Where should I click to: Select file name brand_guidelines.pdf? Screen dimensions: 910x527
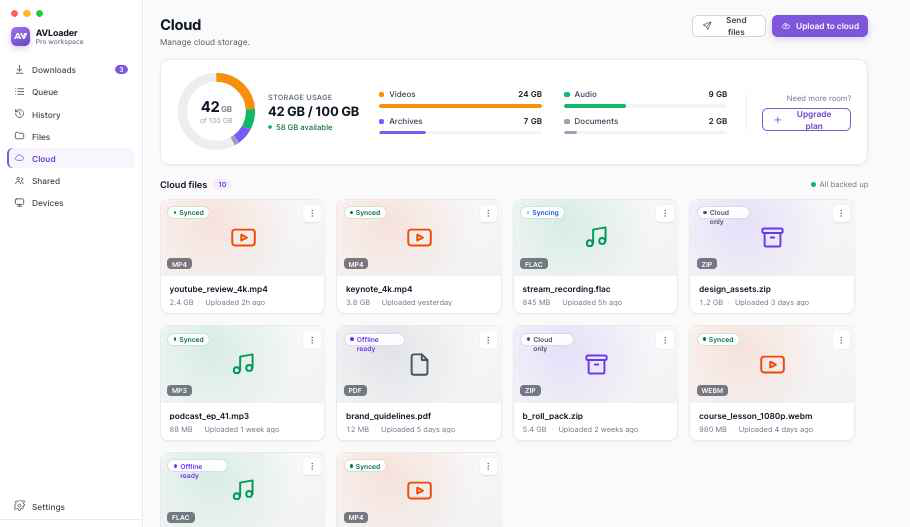pos(388,416)
